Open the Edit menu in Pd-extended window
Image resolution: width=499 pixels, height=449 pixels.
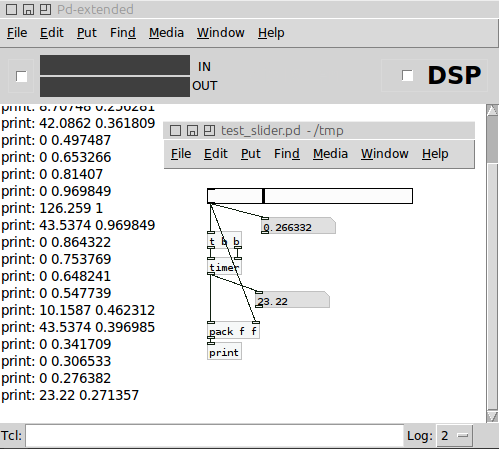pos(52,33)
